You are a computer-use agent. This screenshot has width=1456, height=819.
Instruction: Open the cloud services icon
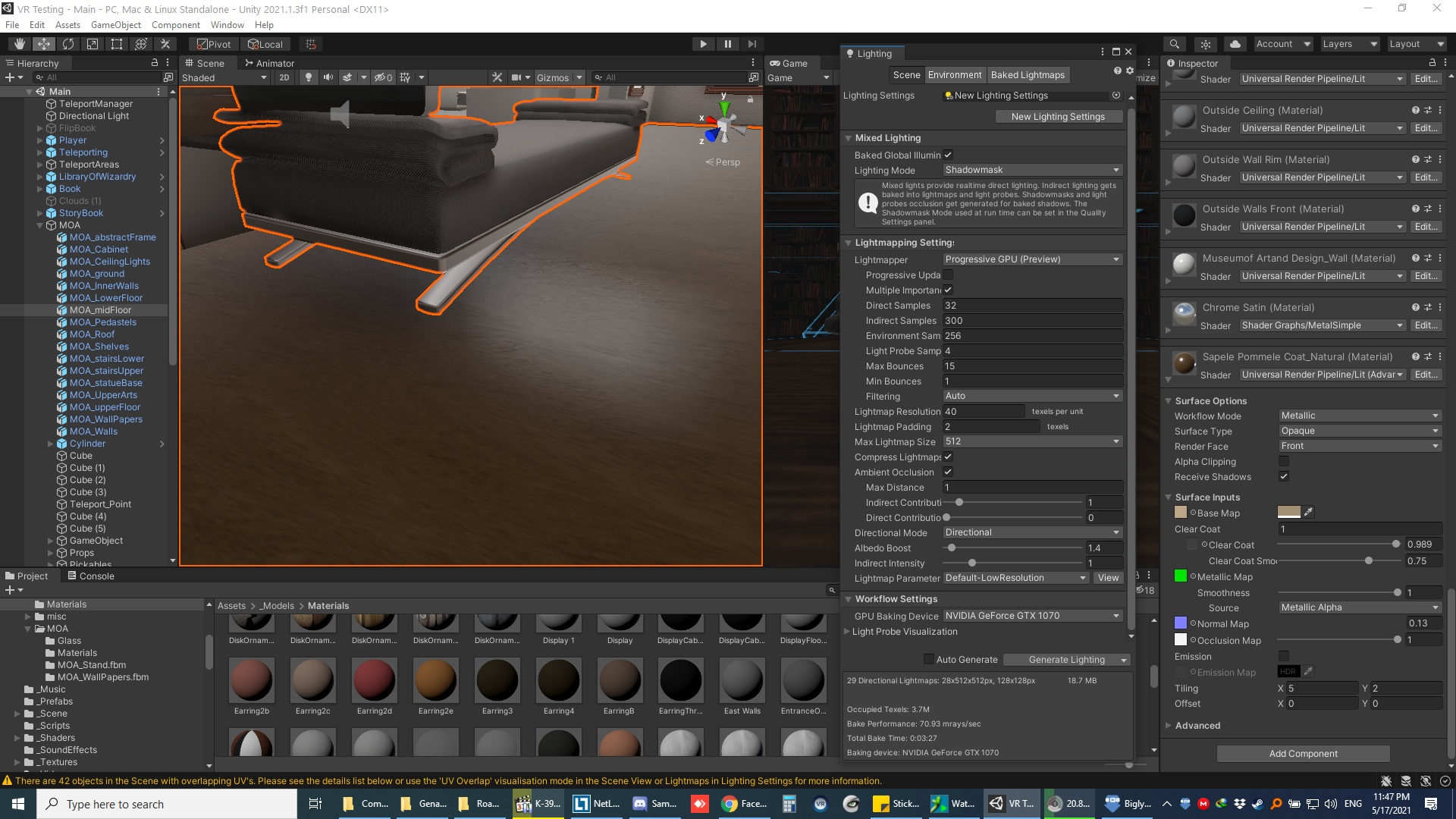[1235, 44]
